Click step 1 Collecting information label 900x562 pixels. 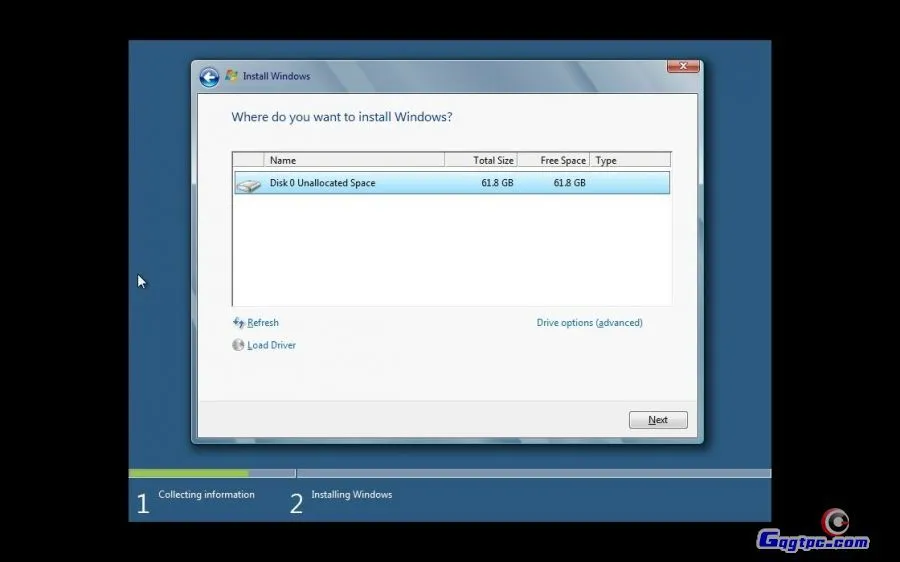pyautogui.click(x=206, y=495)
